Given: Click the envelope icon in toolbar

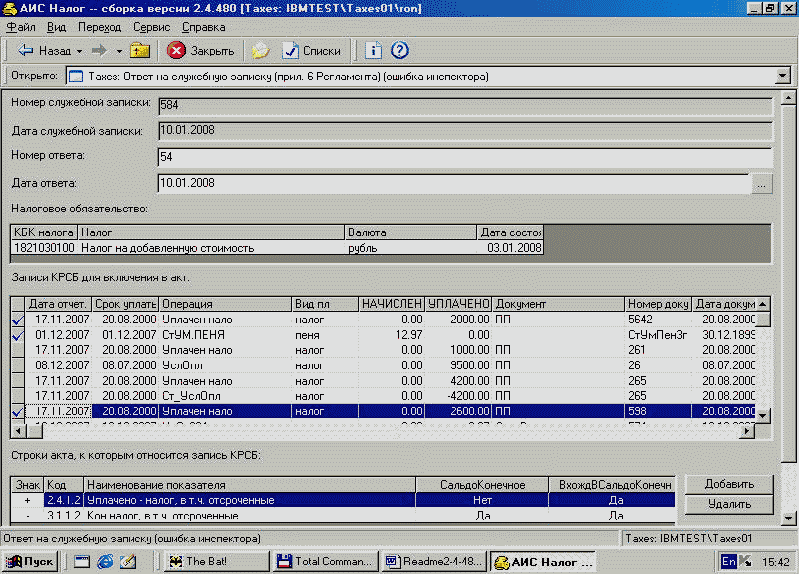Looking at the screenshot, I should coord(261,50).
